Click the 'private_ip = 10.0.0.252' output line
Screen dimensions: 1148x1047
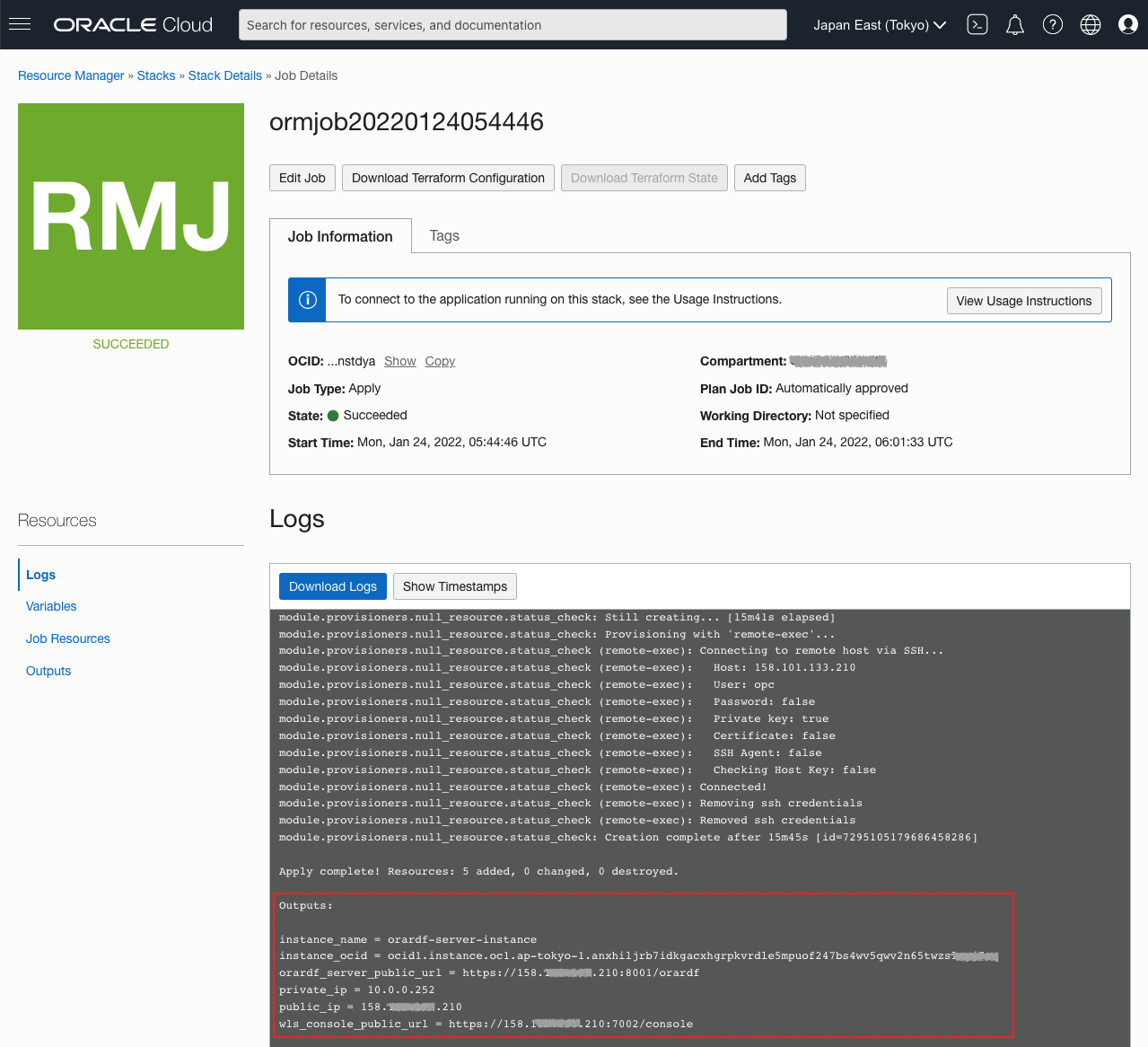pyautogui.click(x=356, y=990)
